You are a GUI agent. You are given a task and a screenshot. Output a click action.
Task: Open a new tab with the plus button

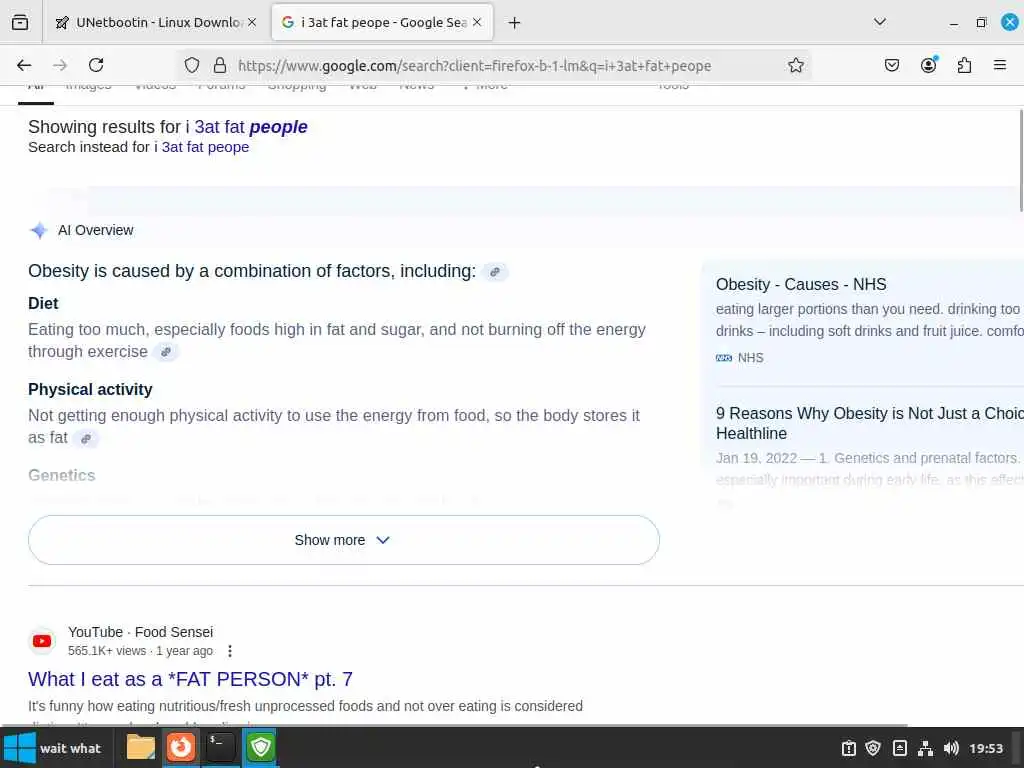(x=515, y=23)
